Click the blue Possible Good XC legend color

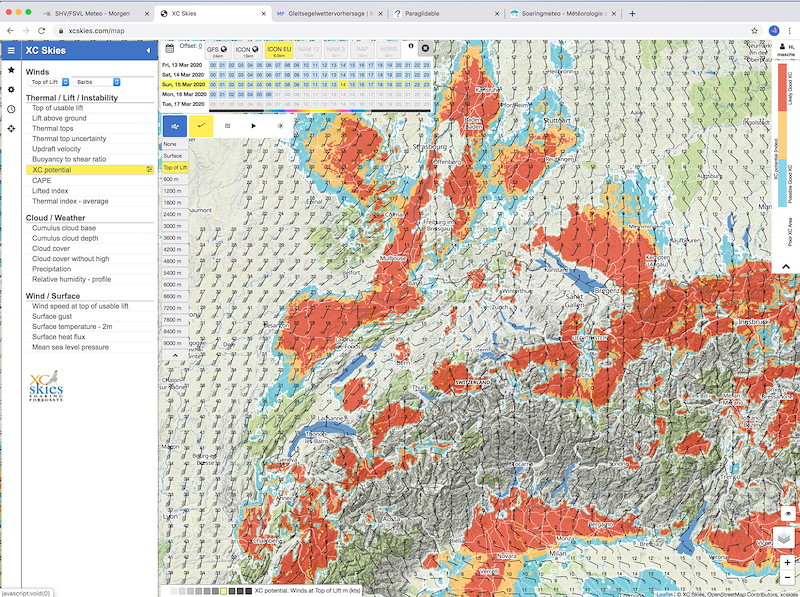click(x=782, y=182)
